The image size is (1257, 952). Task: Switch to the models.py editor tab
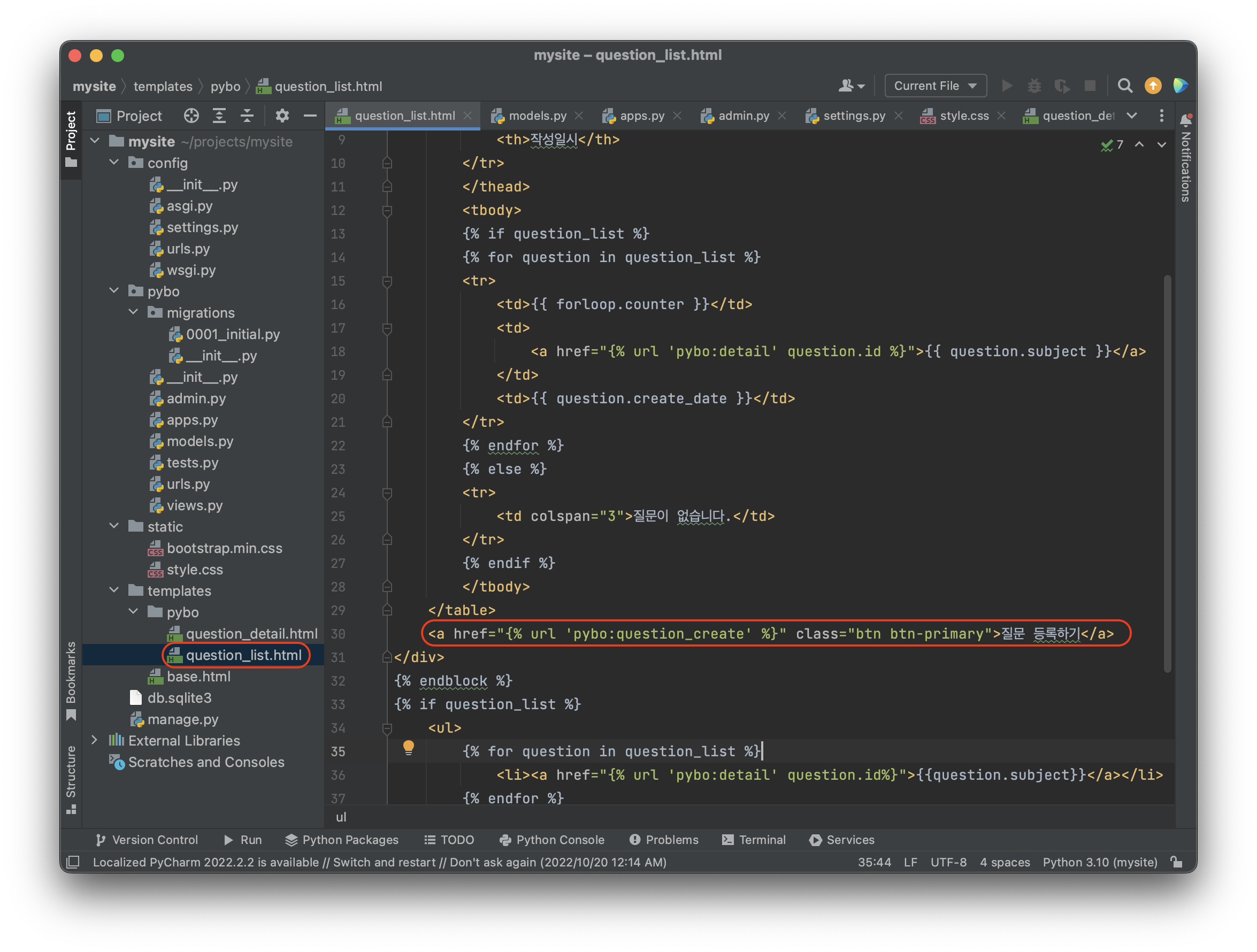coord(537,116)
